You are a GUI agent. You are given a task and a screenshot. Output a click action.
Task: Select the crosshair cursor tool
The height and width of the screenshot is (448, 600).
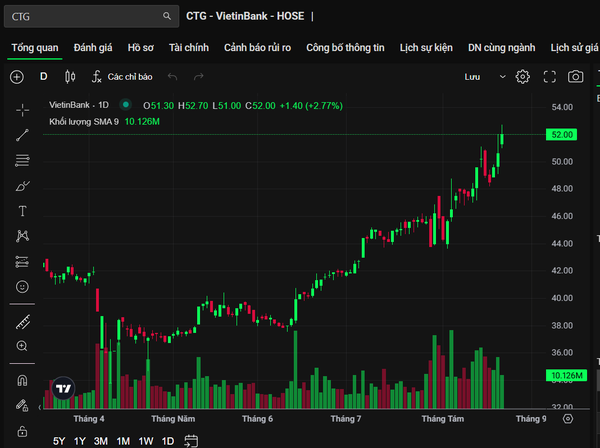(23, 110)
